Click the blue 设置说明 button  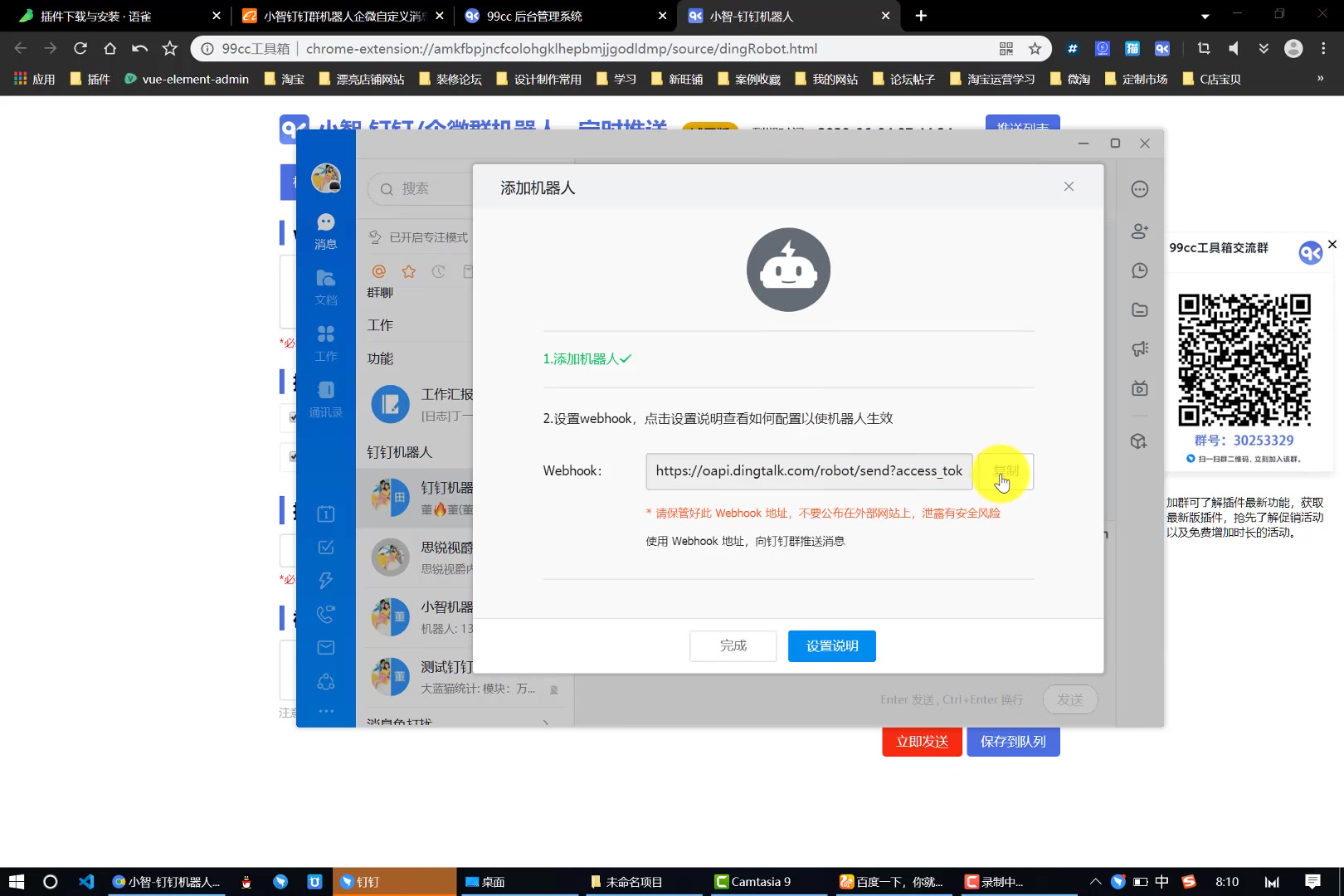pyautogui.click(x=831, y=645)
